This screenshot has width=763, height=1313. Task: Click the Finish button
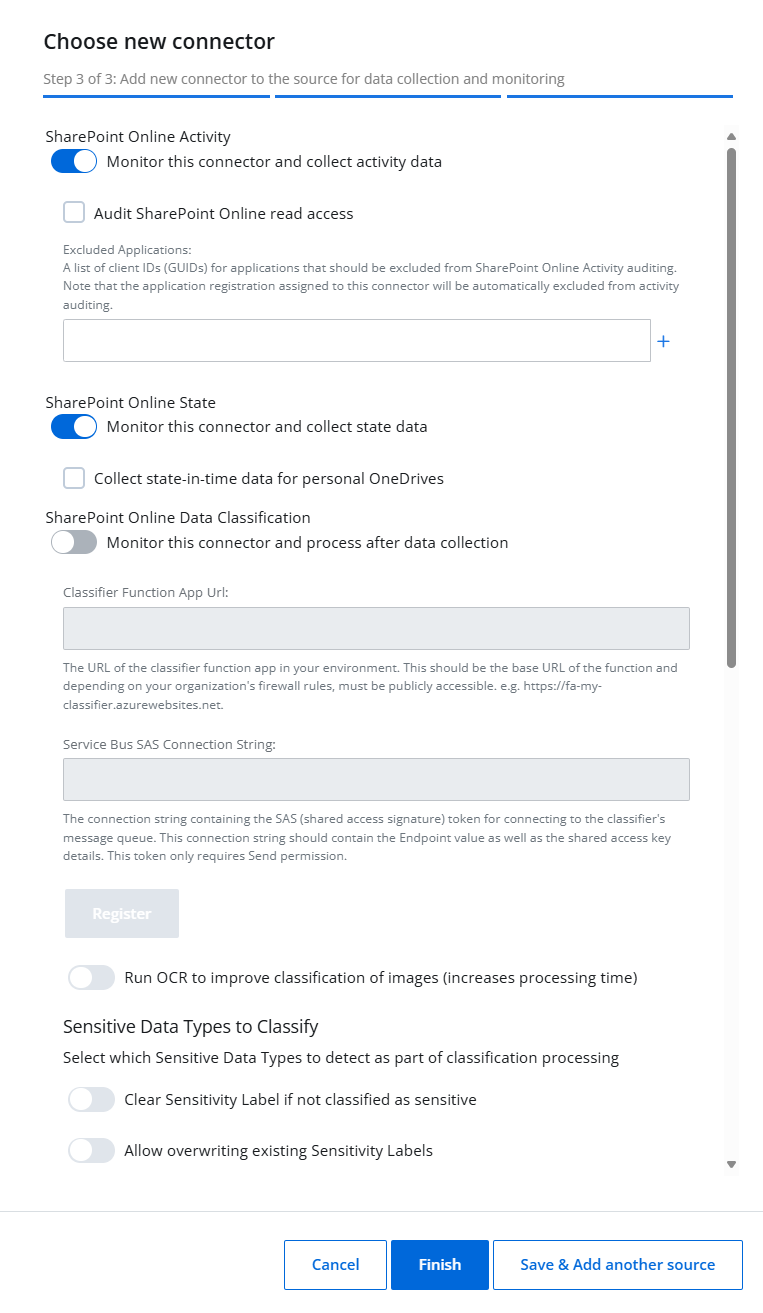[x=439, y=1264]
